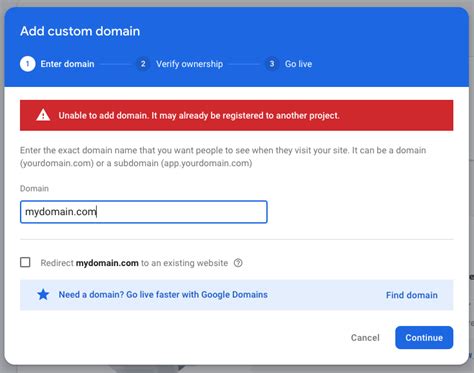Open the help question mark next to redirect option
This screenshot has width=474, height=373.
(x=238, y=263)
